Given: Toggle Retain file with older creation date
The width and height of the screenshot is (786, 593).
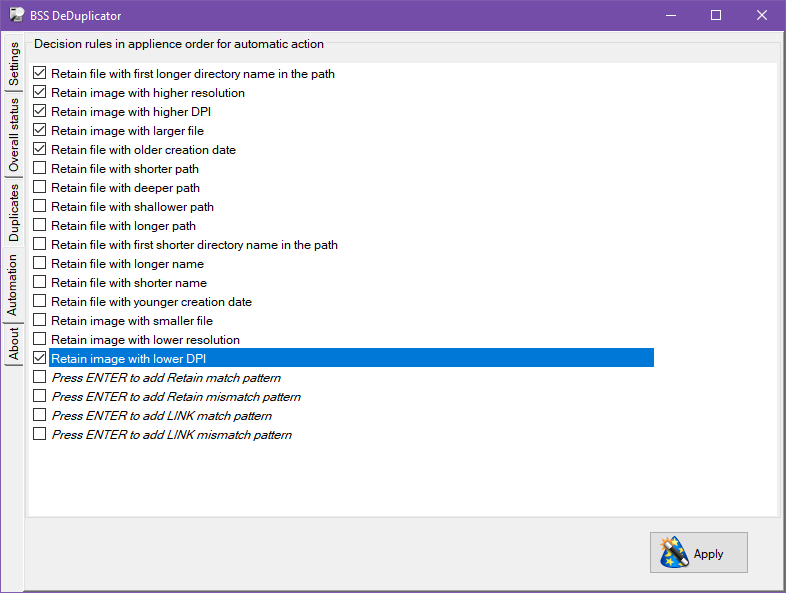Looking at the screenshot, I should click(40, 150).
